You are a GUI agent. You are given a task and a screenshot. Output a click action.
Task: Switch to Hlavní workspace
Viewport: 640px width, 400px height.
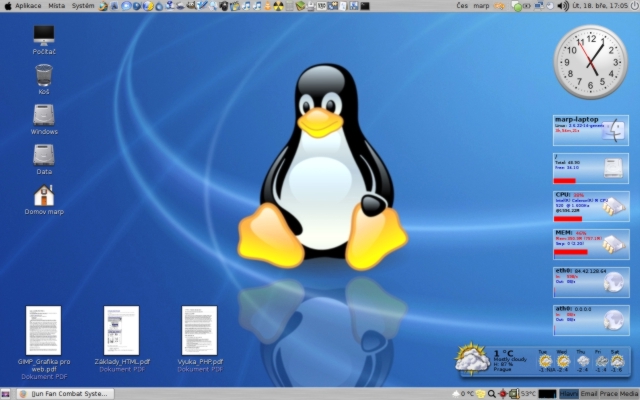[x=569, y=394]
